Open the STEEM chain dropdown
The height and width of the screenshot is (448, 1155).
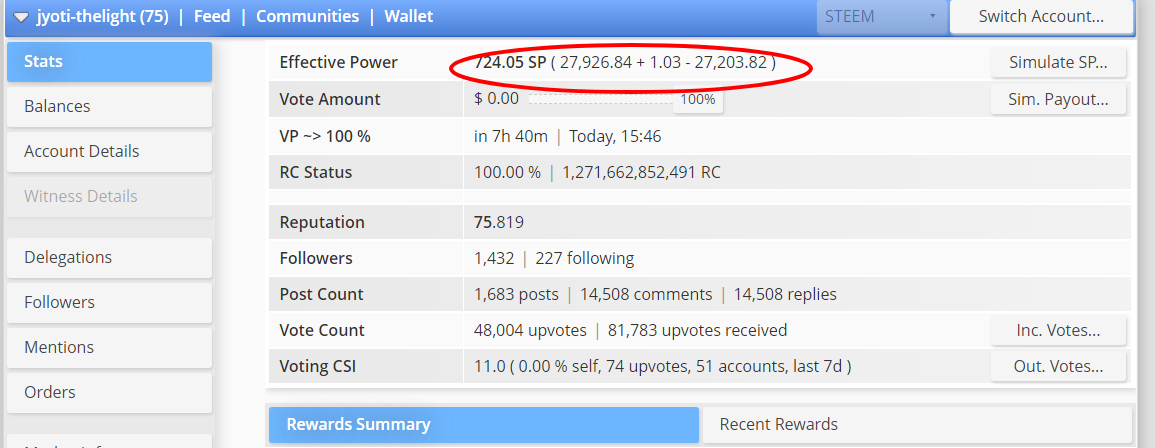click(881, 16)
